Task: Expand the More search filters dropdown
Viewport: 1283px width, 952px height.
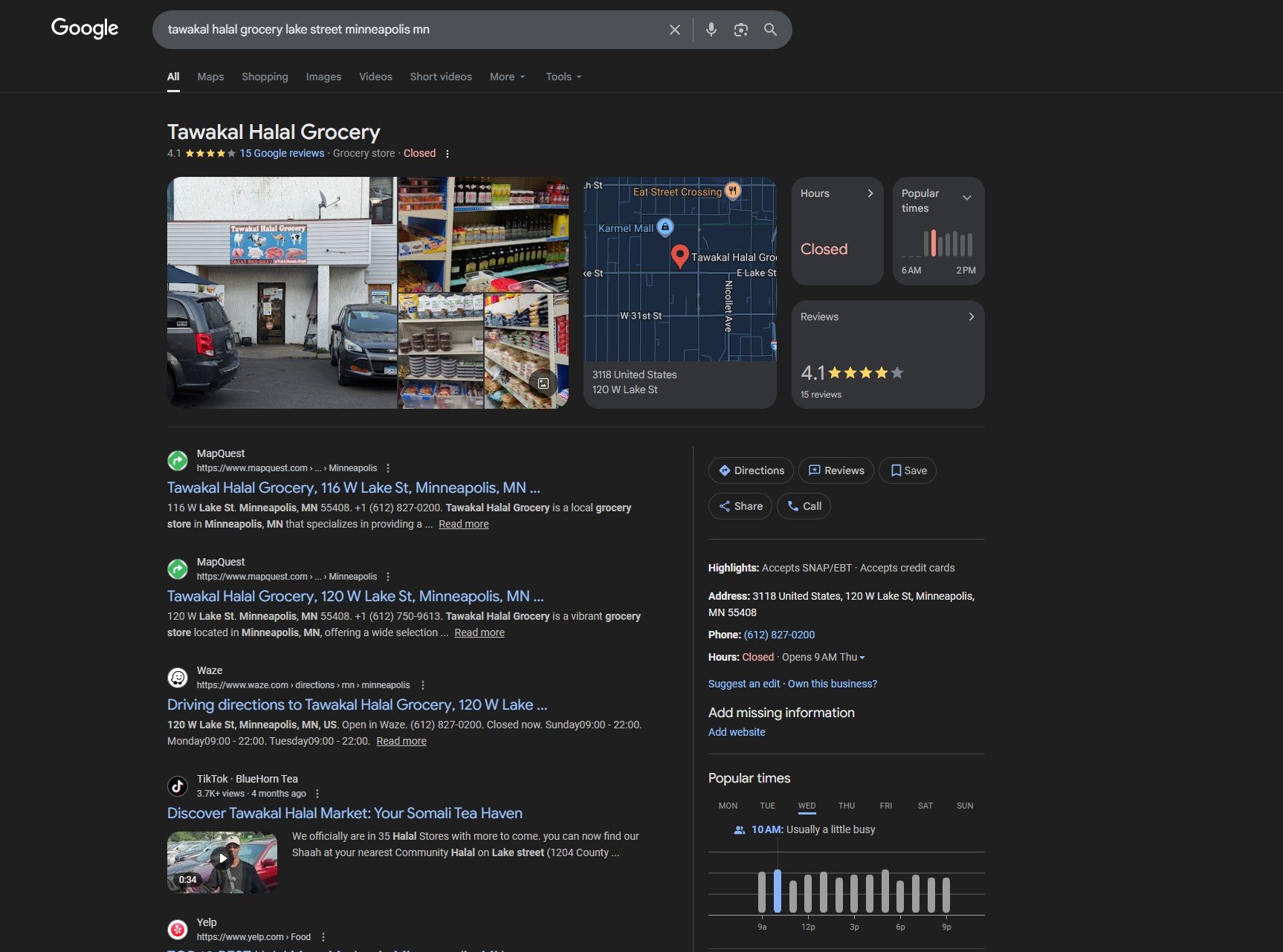Action: (507, 77)
